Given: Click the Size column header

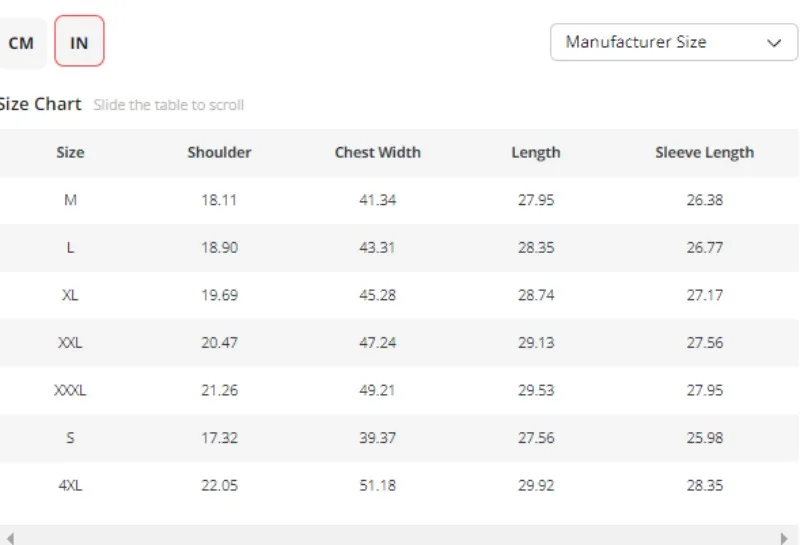Looking at the screenshot, I should tap(70, 153).
